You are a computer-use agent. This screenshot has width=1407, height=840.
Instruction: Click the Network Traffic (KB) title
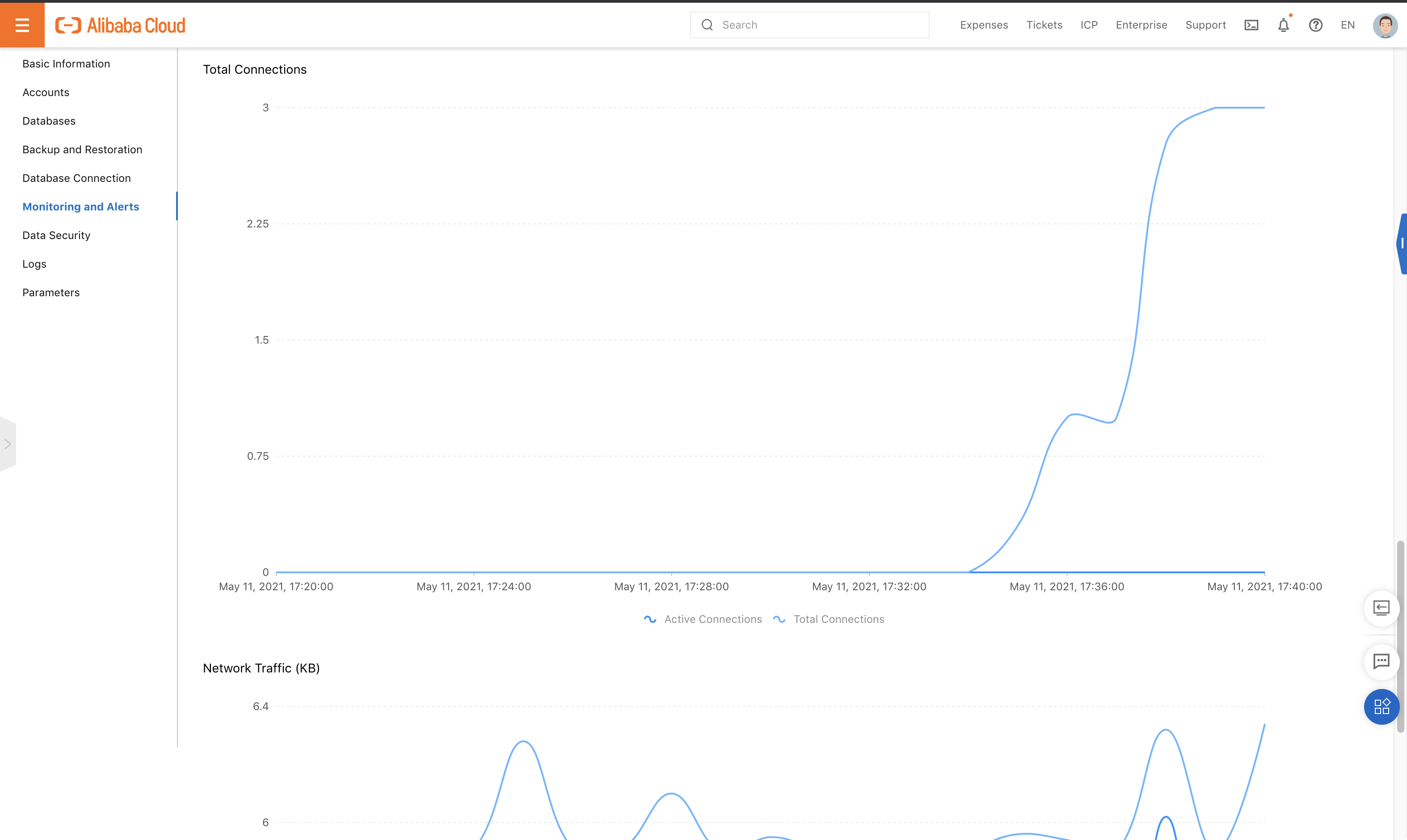[261, 668]
